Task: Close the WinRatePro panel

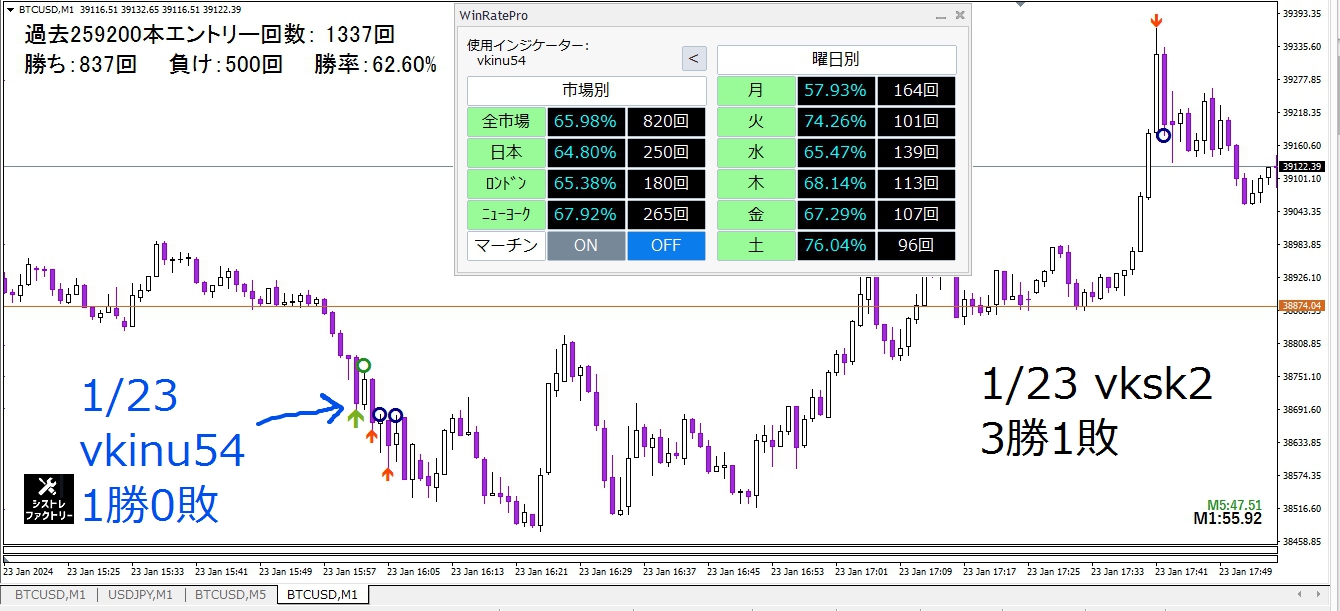Action: [x=960, y=15]
